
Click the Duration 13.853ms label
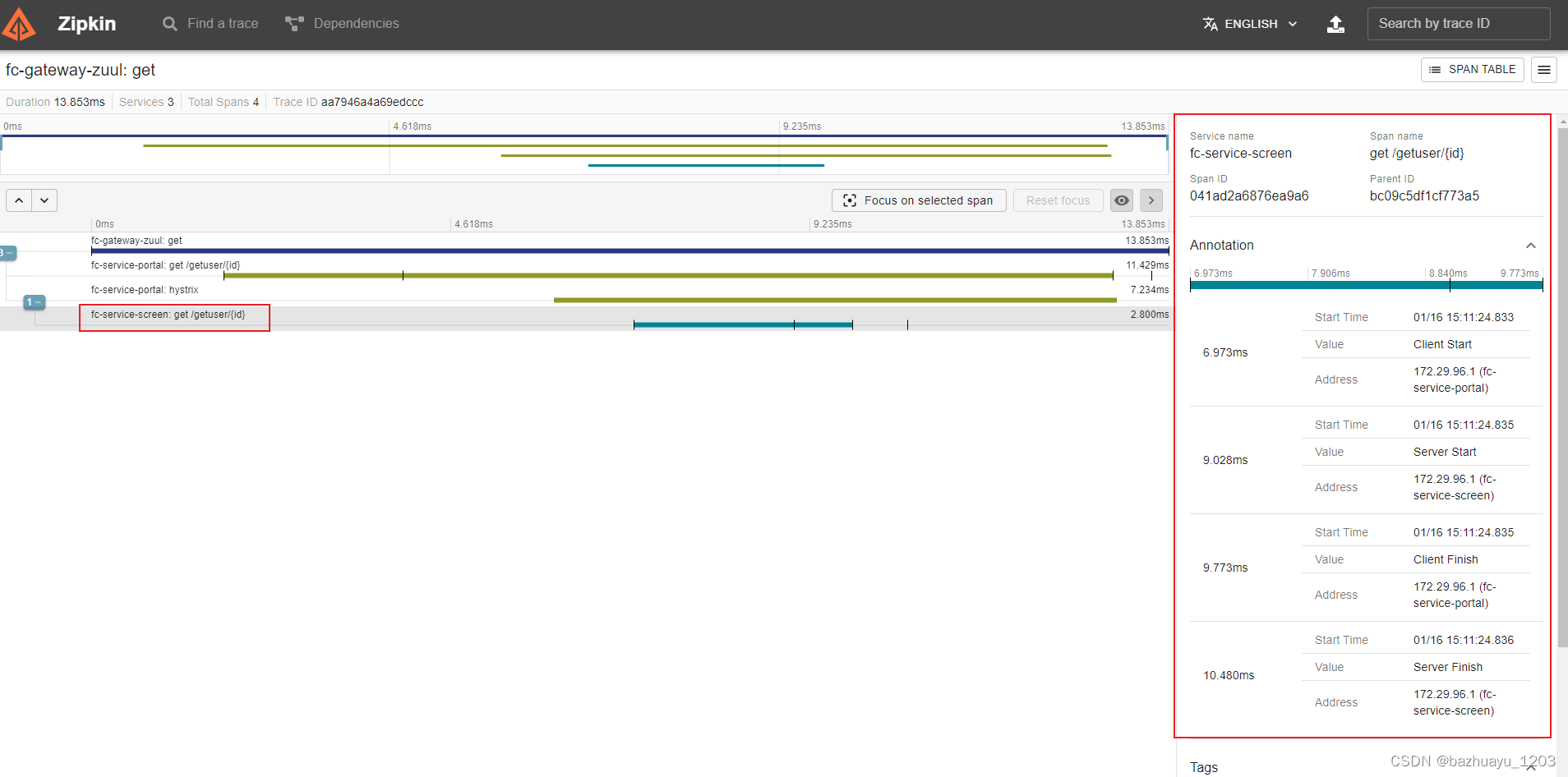click(x=55, y=102)
